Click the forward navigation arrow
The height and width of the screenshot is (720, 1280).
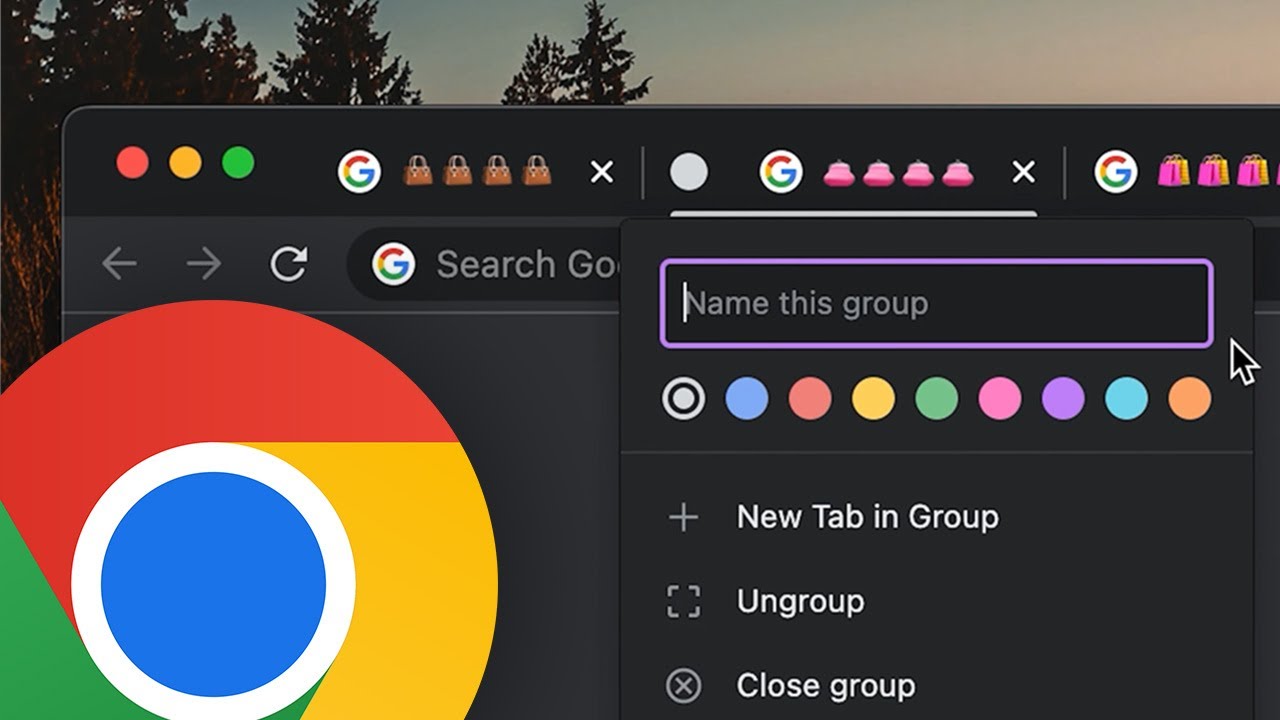203,264
